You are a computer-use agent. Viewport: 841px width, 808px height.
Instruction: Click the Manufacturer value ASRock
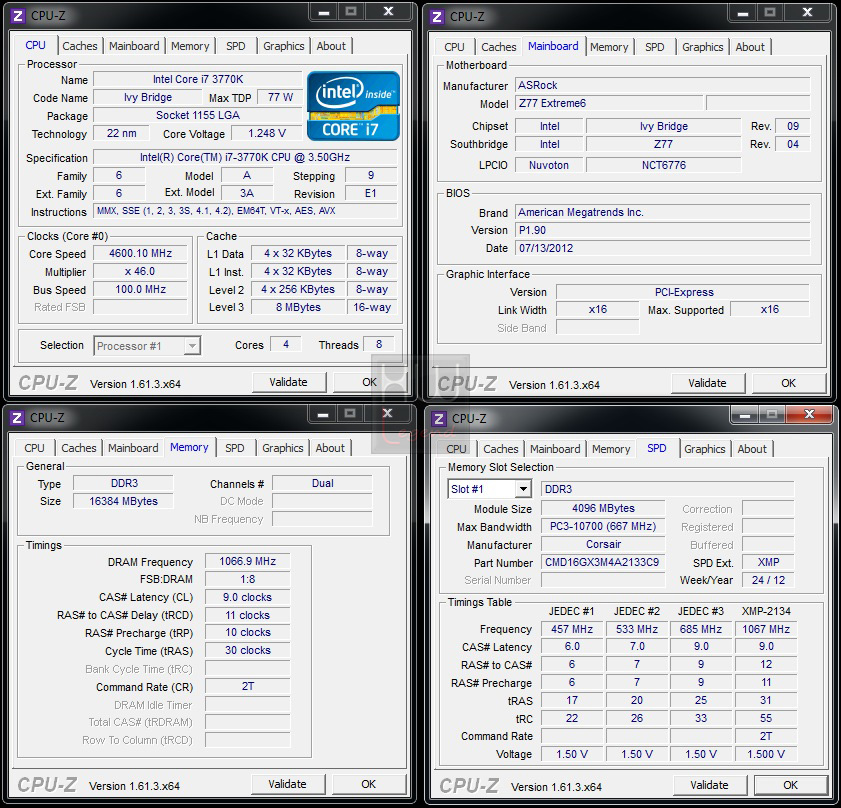[663, 86]
